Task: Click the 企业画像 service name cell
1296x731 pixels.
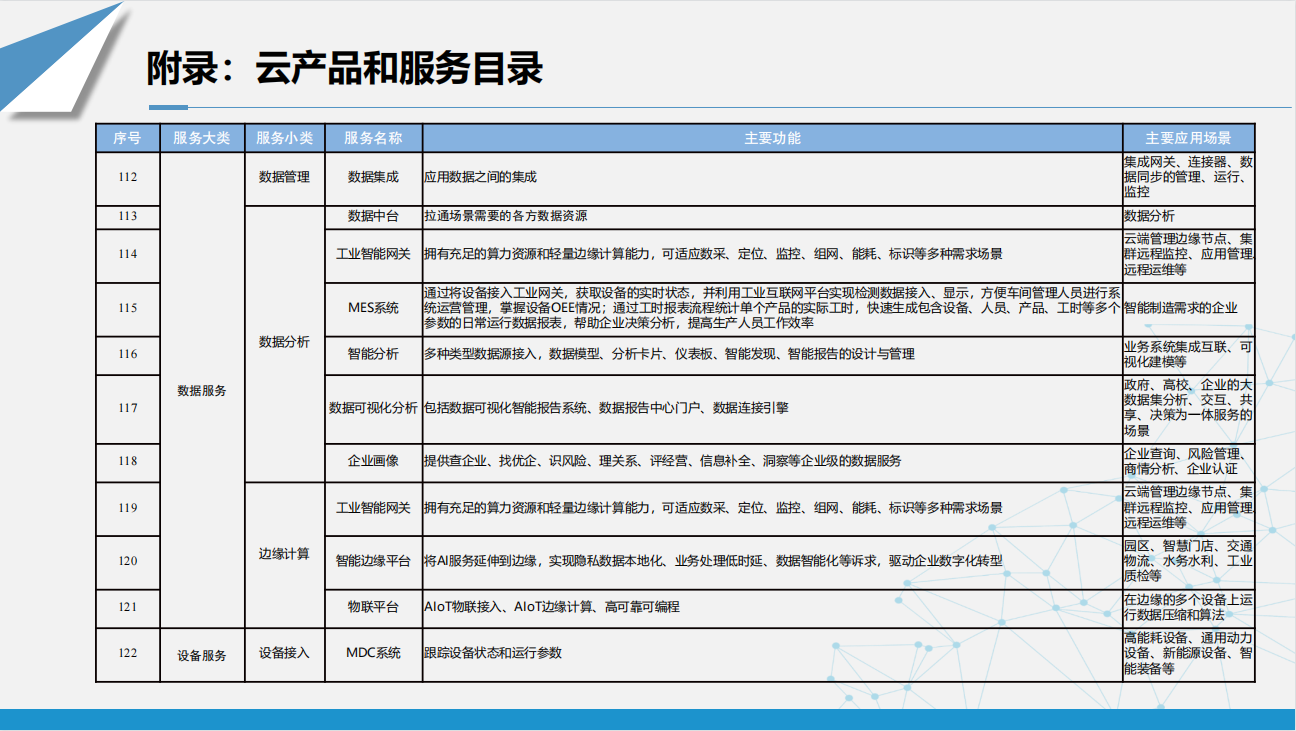Action: 373,461
